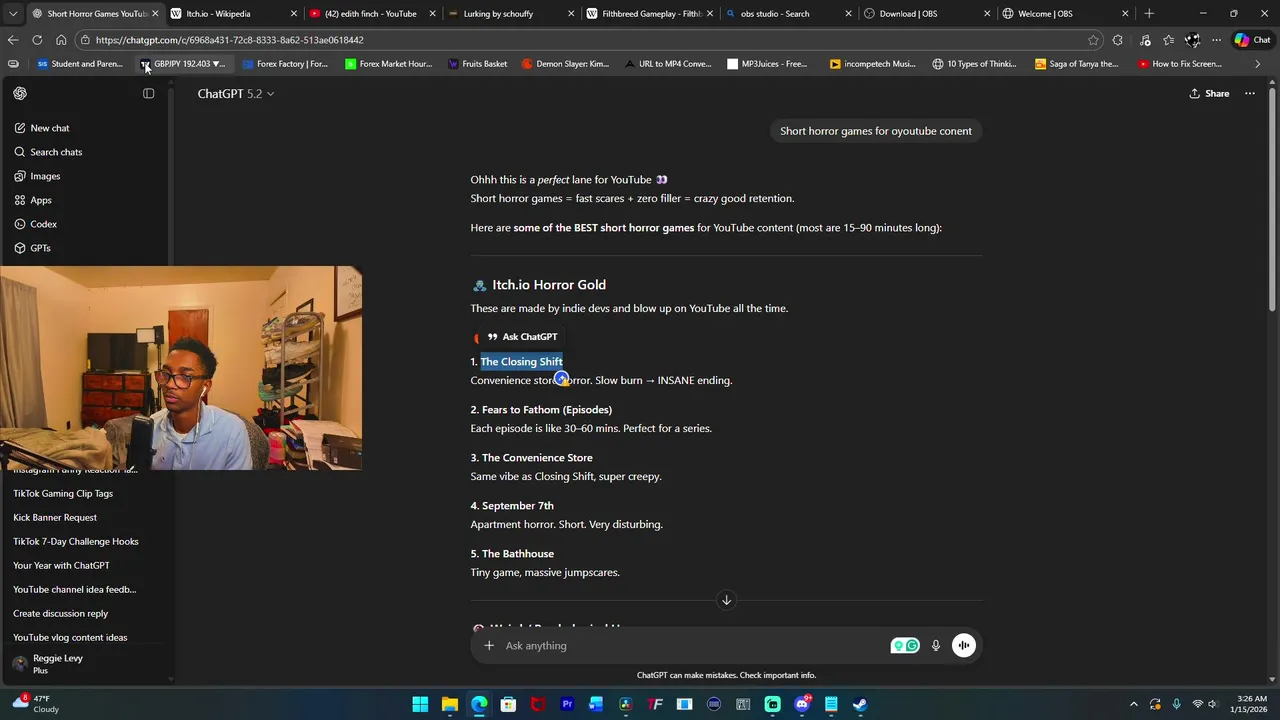Open Search chats
This screenshot has width=1280, height=720.
pos(56,152)
